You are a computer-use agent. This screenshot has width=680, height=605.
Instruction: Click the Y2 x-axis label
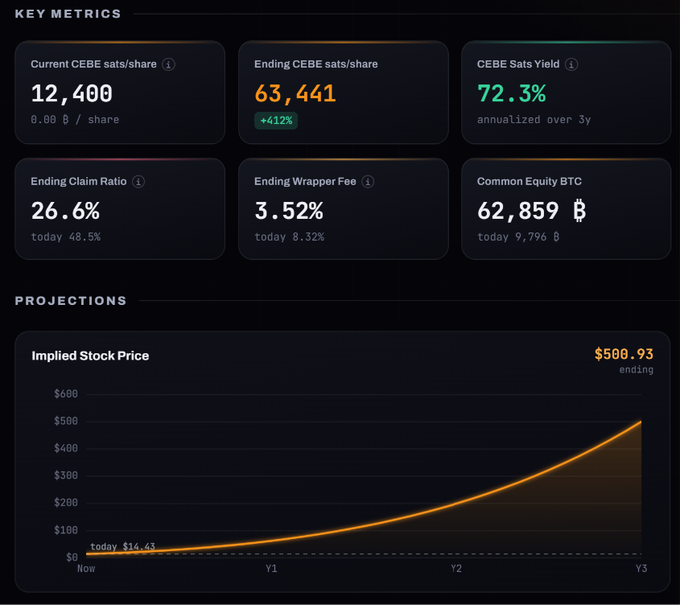point(456,569)
